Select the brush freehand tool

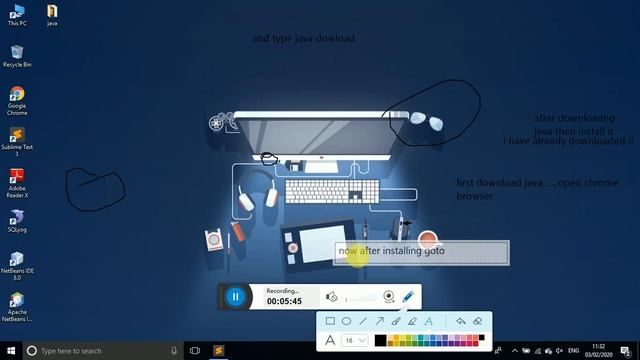coord(396,321)
